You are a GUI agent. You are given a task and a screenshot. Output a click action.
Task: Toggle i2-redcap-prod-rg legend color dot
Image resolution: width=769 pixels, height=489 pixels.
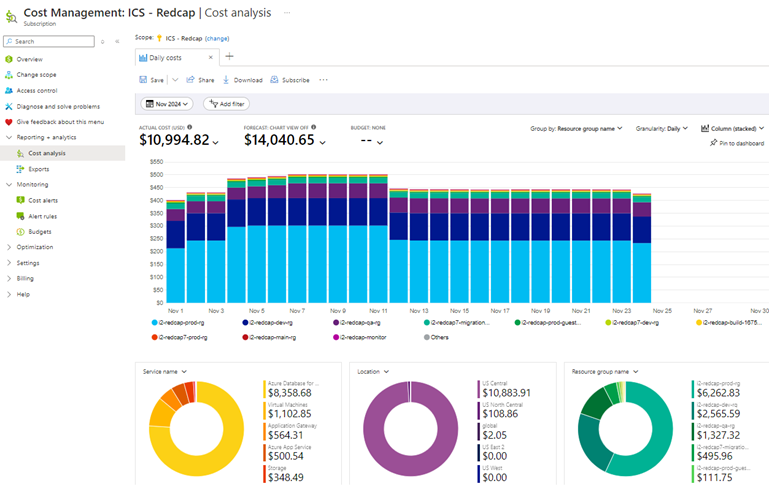tap(154, 323)
